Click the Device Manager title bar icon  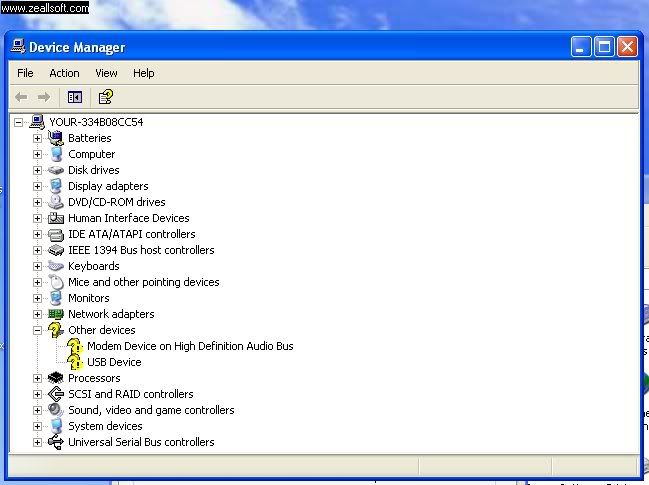(18, 47)
